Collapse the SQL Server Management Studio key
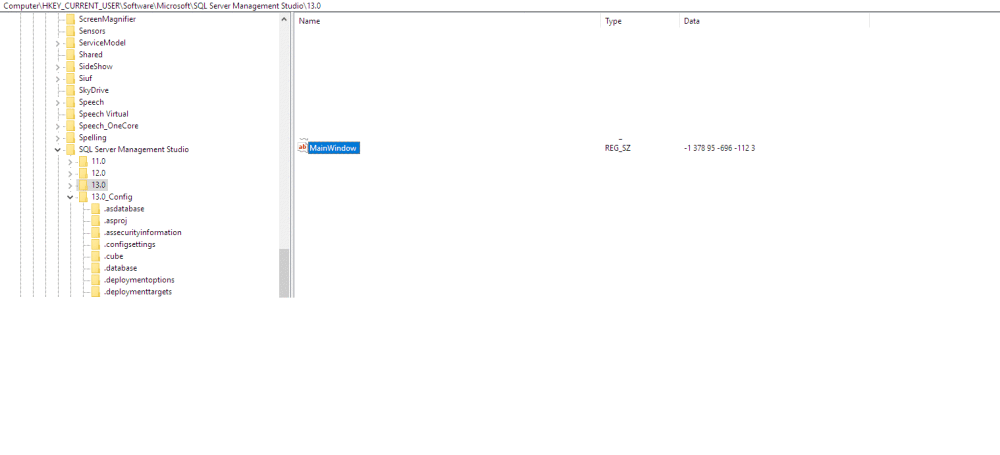This screenshot has height=455, width=1000. (x=57, y=149)
